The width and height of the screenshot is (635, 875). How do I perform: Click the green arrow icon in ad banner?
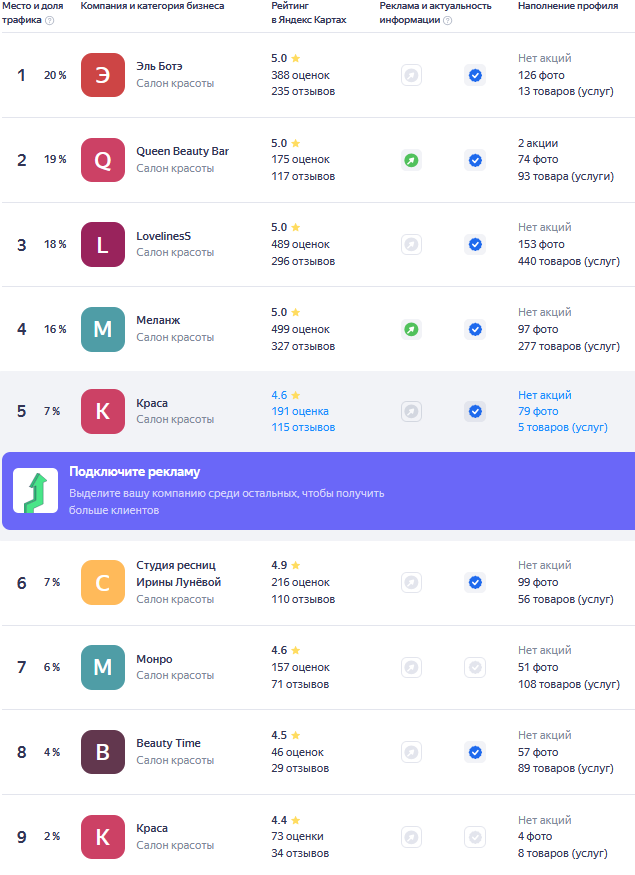coord(36,491)
